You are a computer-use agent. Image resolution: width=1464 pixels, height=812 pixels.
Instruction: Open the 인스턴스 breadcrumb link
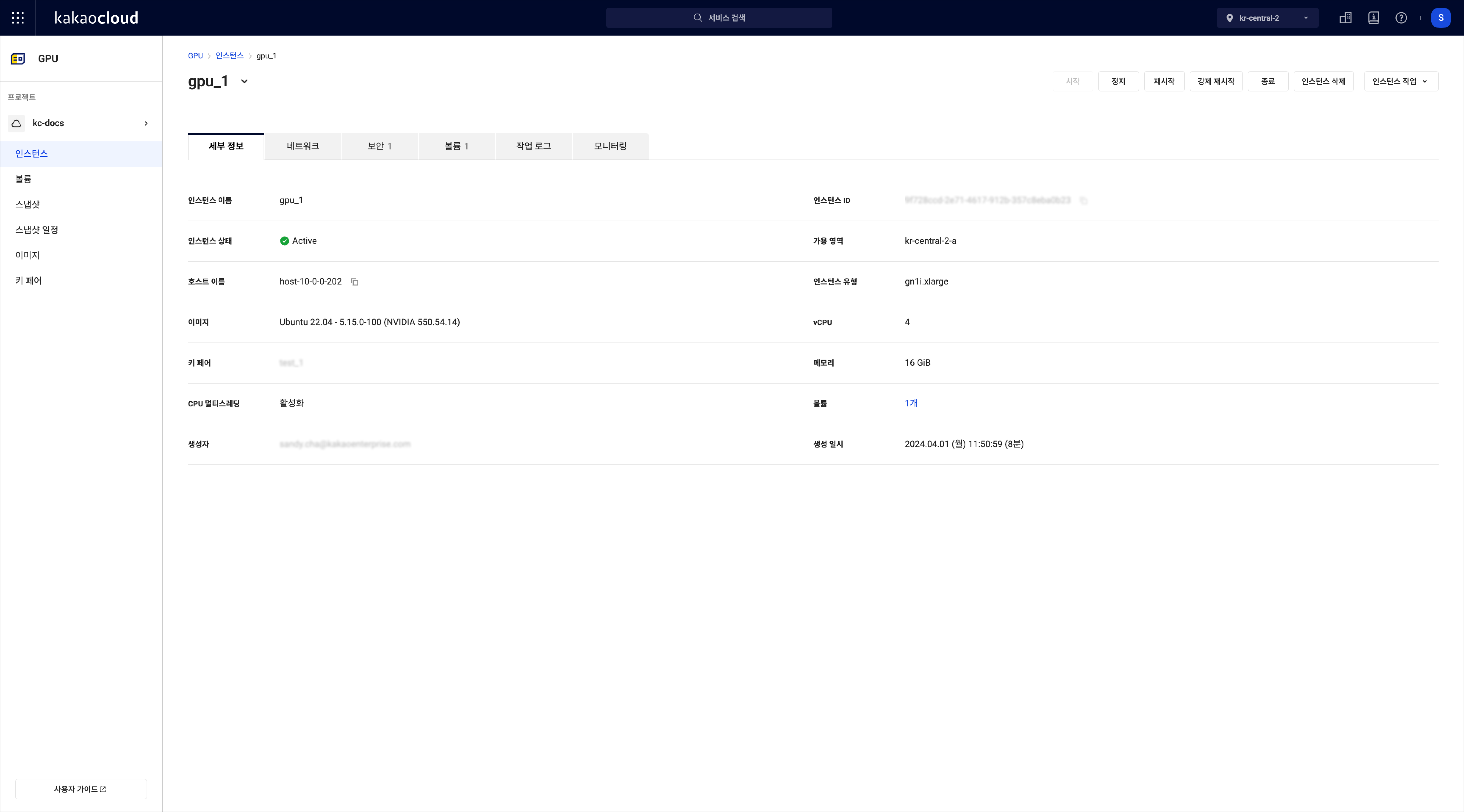(x=230, y=56)
